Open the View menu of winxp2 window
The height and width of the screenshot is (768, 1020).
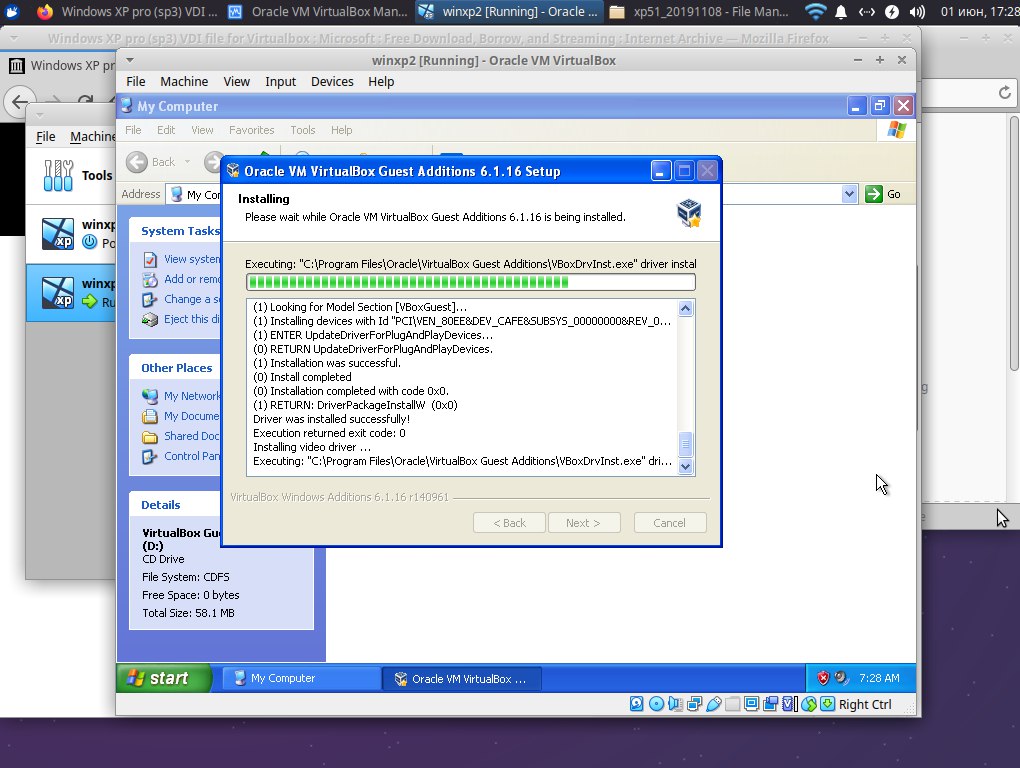[x=237, y=81]
